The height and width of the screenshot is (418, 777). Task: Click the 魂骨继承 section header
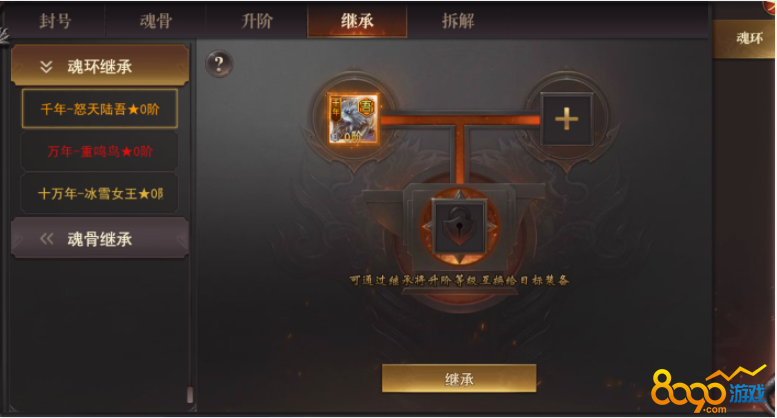click(100, 239)
